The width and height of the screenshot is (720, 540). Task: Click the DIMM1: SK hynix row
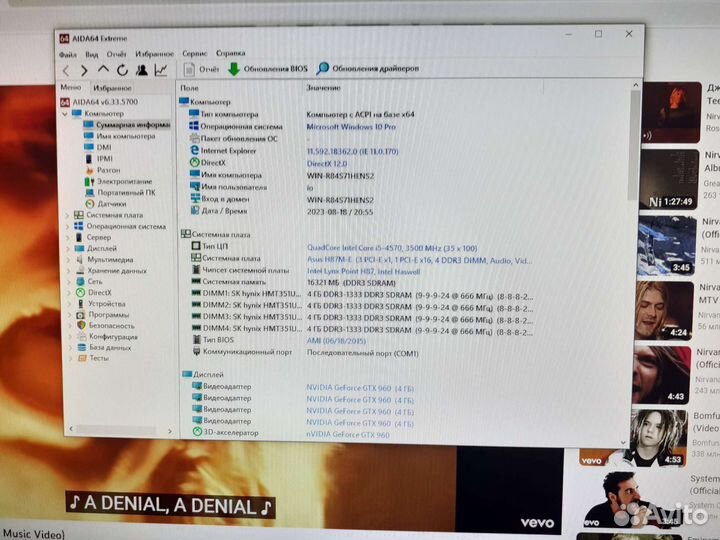tap(362, 295)
